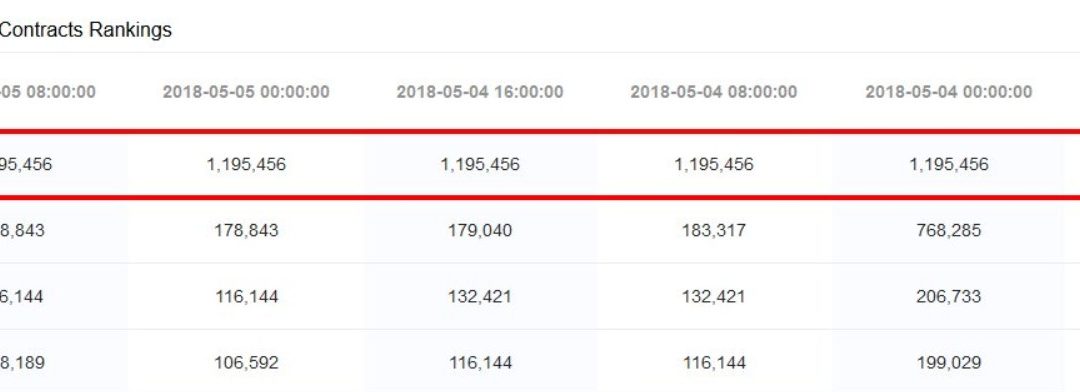
Task: Click 1,195,456 under 2018-05-05 00:00:00
Action: pyautogui.click(x=246, y=165)
